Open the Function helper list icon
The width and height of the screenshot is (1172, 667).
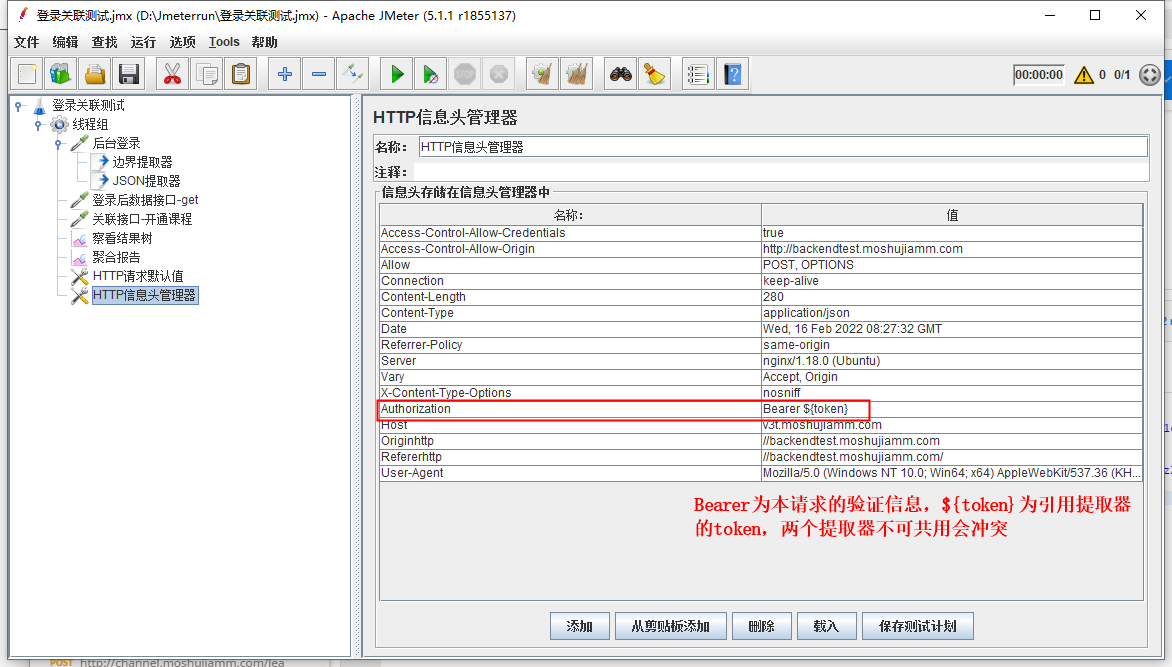click(698, 74)
